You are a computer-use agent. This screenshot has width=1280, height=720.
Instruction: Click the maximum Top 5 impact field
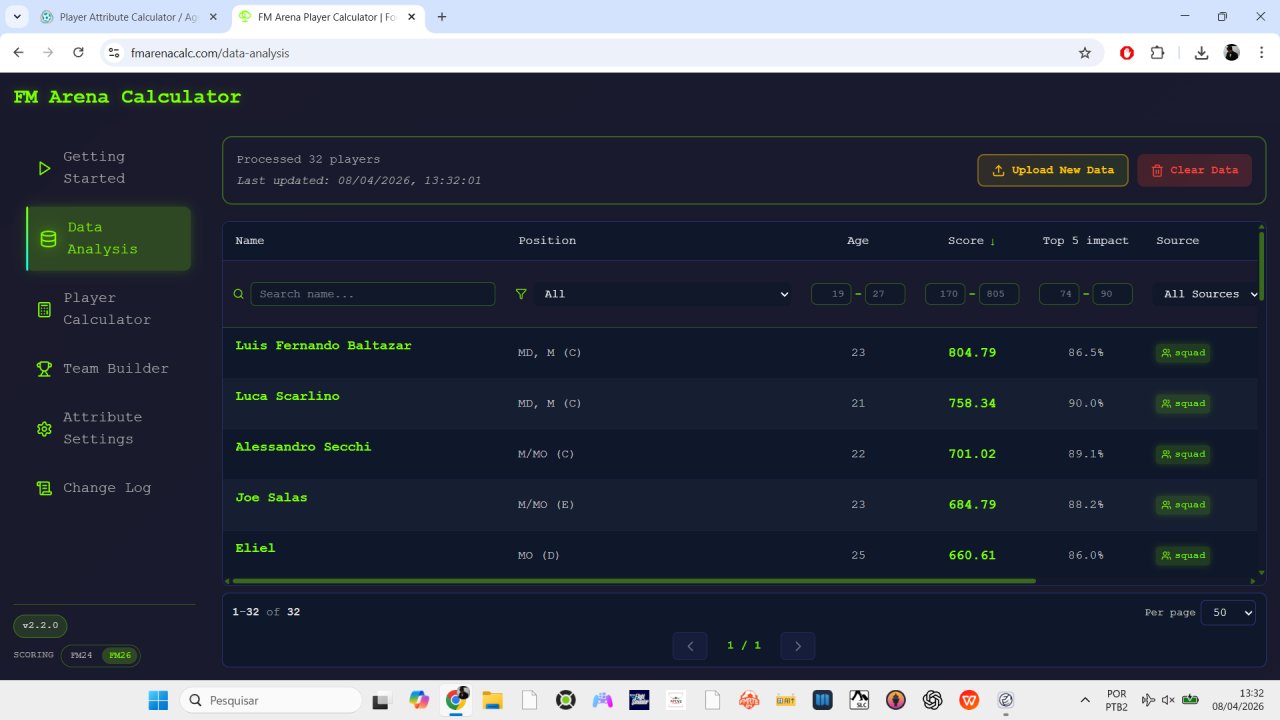pyautogui.click(x=1113, y=294)
